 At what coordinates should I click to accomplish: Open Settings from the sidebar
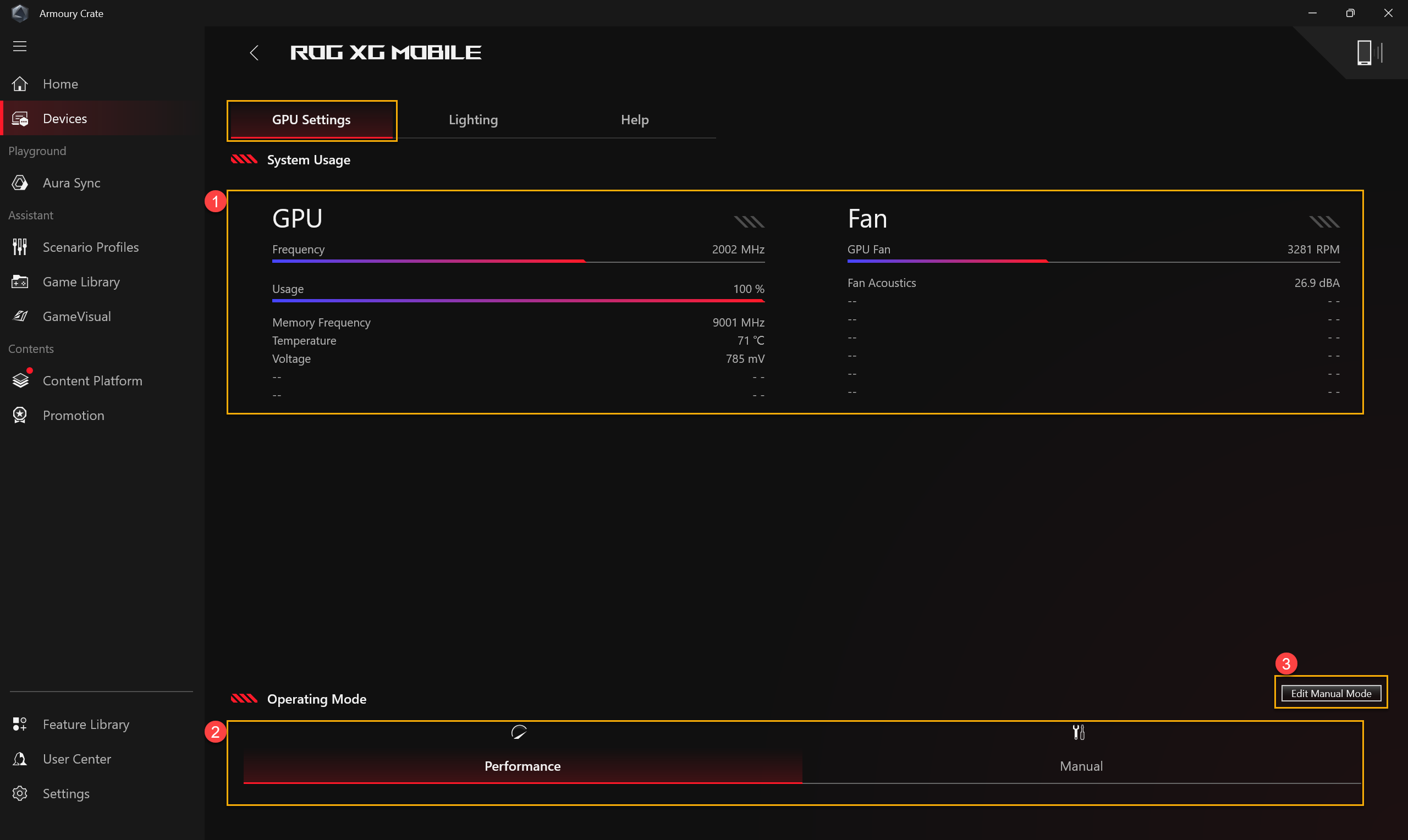point(66,794)
